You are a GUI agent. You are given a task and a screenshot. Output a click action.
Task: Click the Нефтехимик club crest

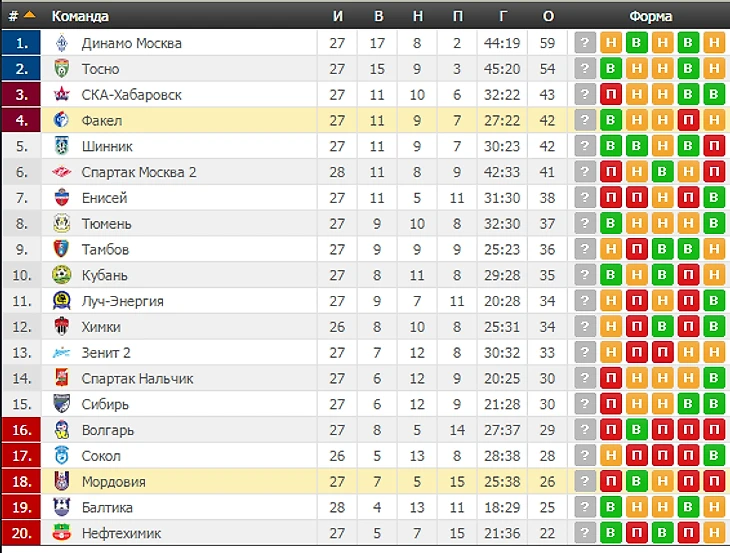point(61,533)
